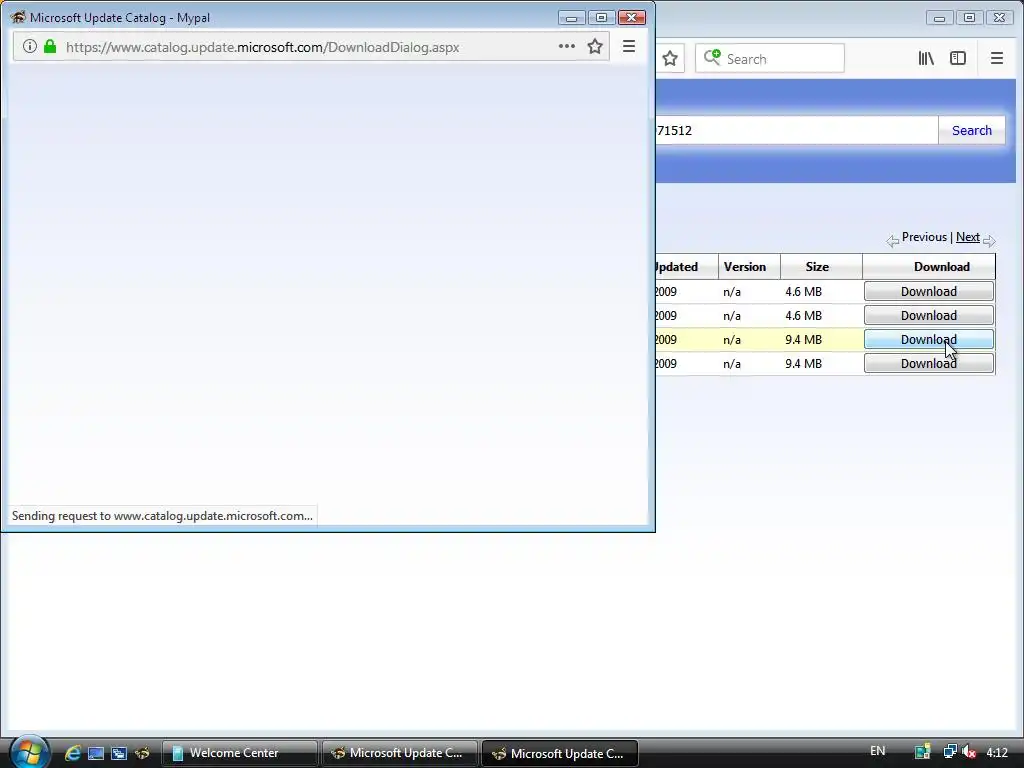Viewport: 1024px width, 768px height.
Task: Switch to the Welcome Center taskbar item
Action: pos(239,753)
